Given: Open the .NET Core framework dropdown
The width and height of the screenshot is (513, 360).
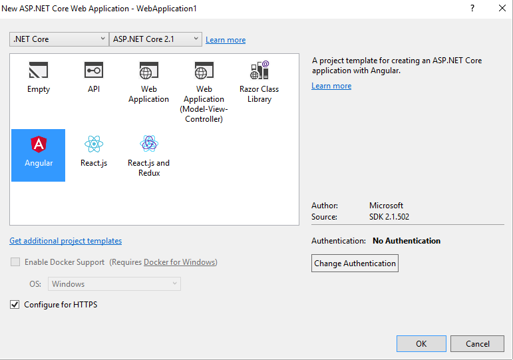Looking at the screenshot, I should [x=59, y=39].
